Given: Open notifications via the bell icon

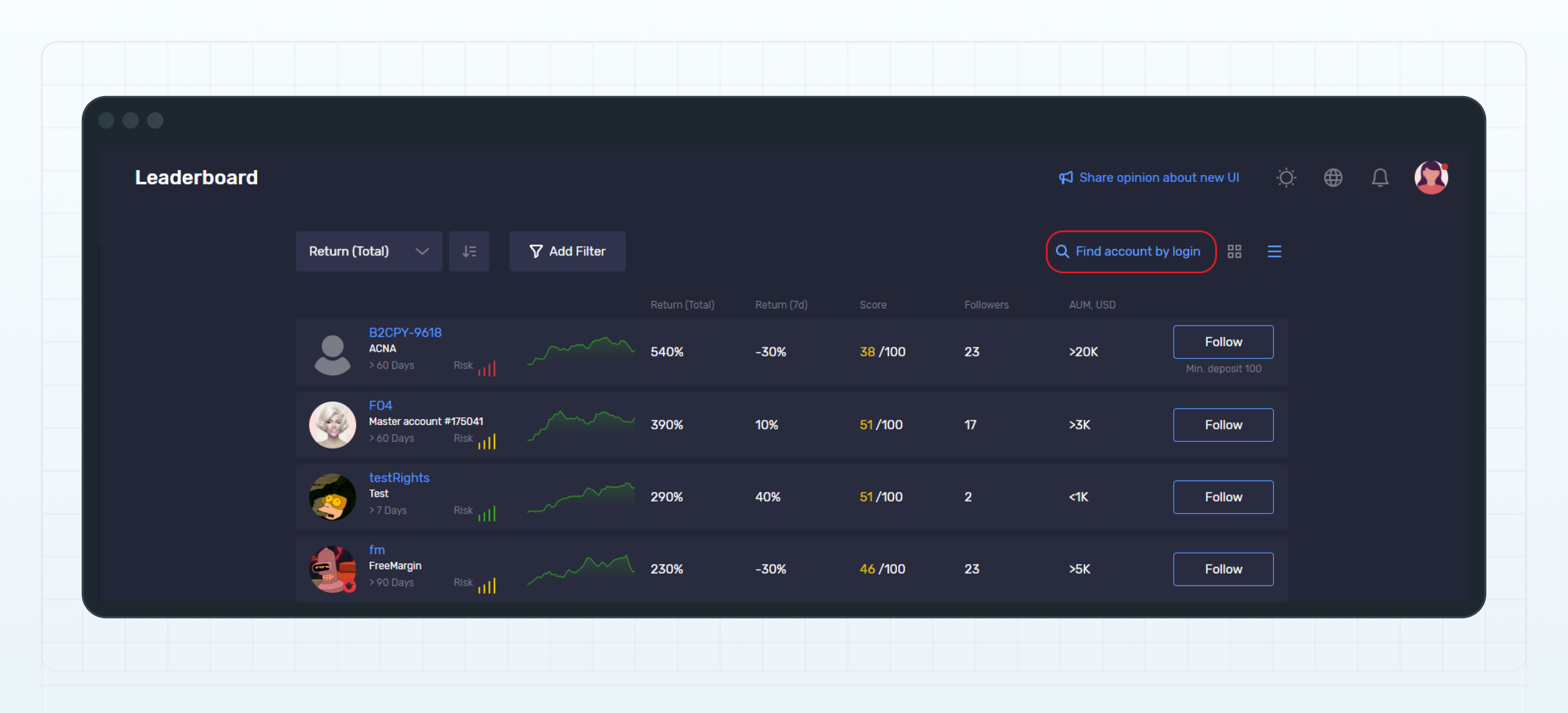Looking at the screenshot, I should point(1380,177).
